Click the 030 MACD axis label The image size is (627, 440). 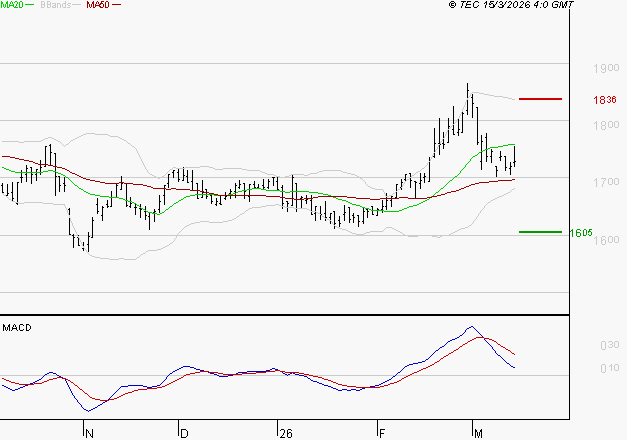tap(610, 345)
